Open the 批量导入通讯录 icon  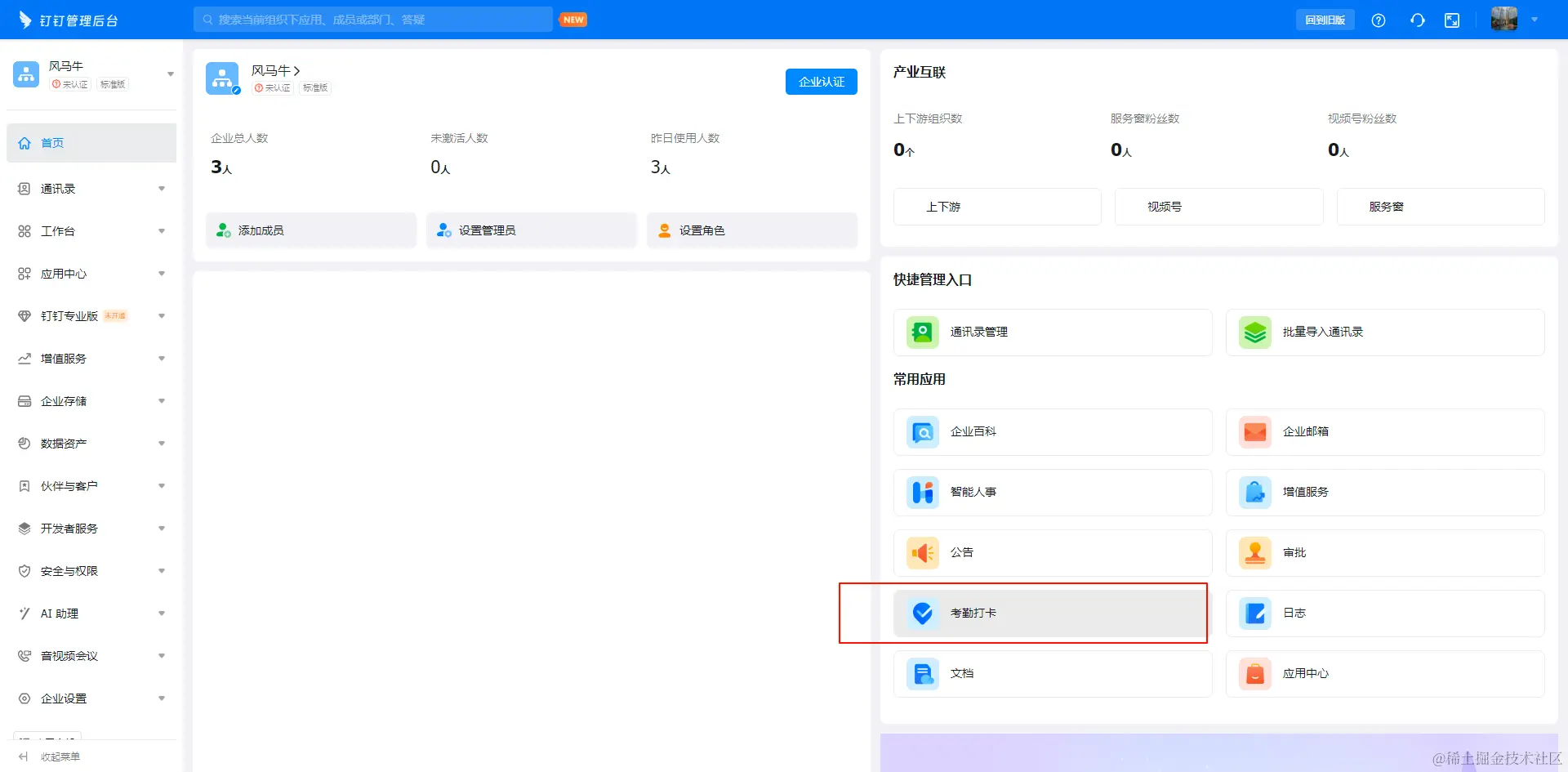pyautogui.click(x=1255, y=332)
